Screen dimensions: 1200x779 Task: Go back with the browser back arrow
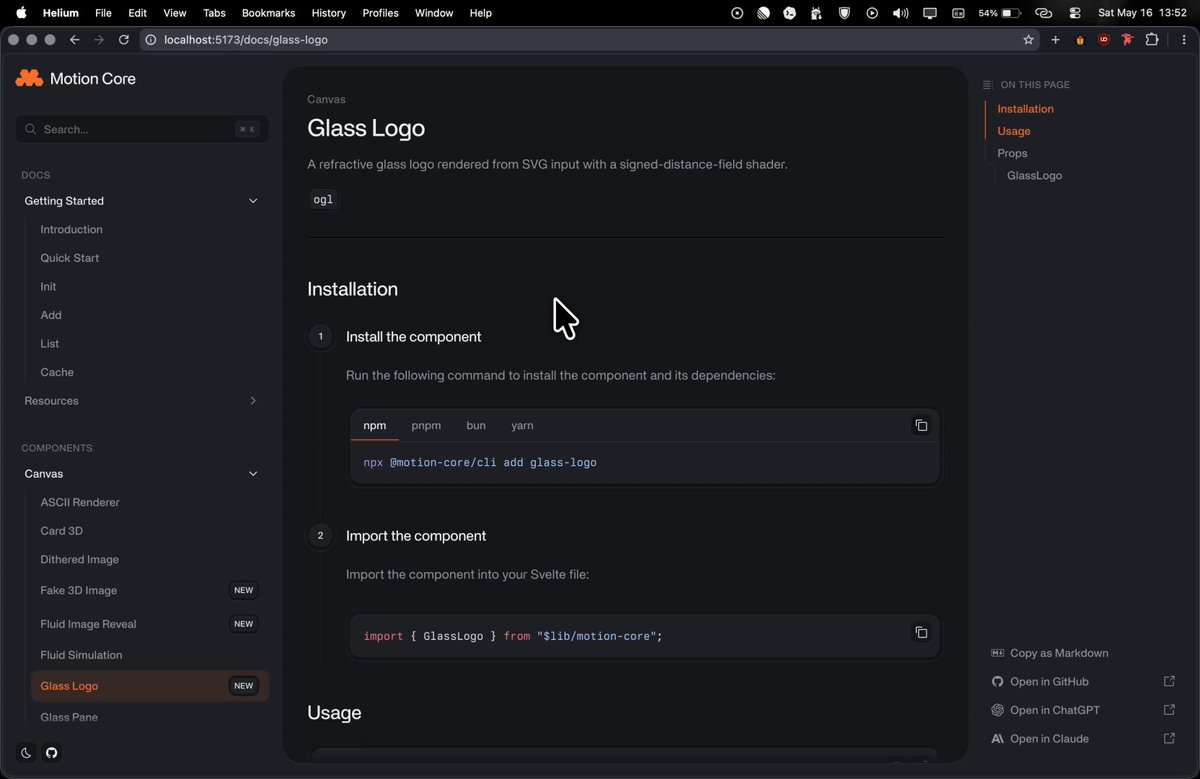click(75, 40)
